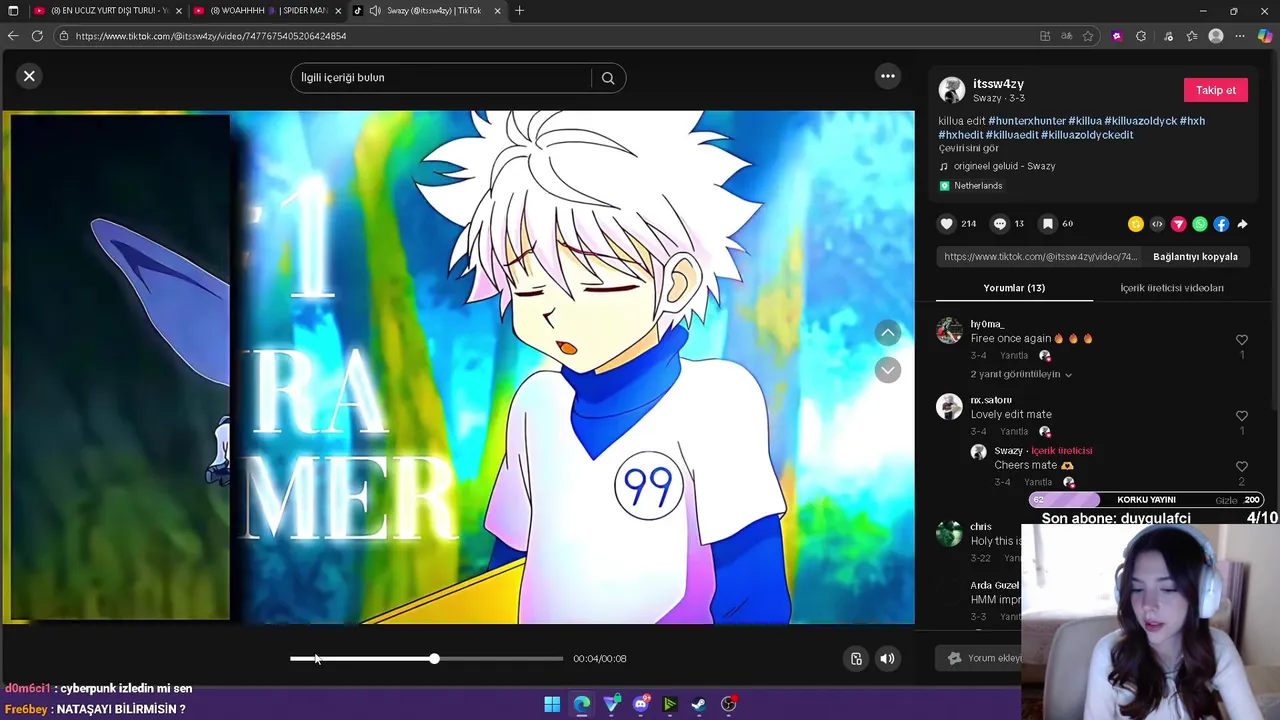The width and height of the screenshot is (1280, 720).
Task: Bookmark the video with save icon
Action: pyautogui.click(x=1047, y=224)
